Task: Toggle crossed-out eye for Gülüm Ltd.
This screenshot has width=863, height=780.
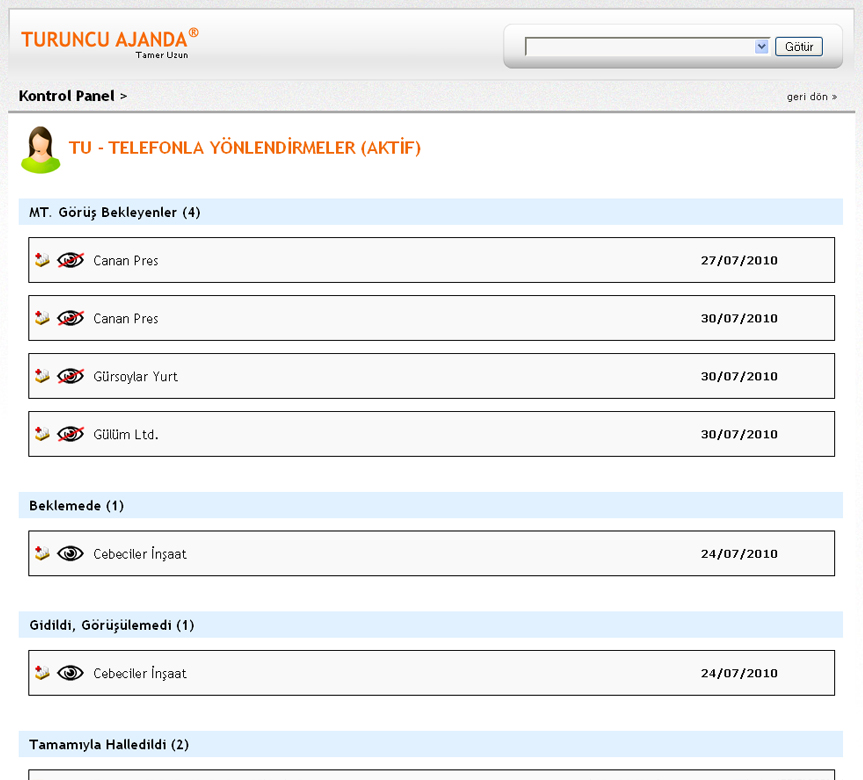Action: point(70,434)
